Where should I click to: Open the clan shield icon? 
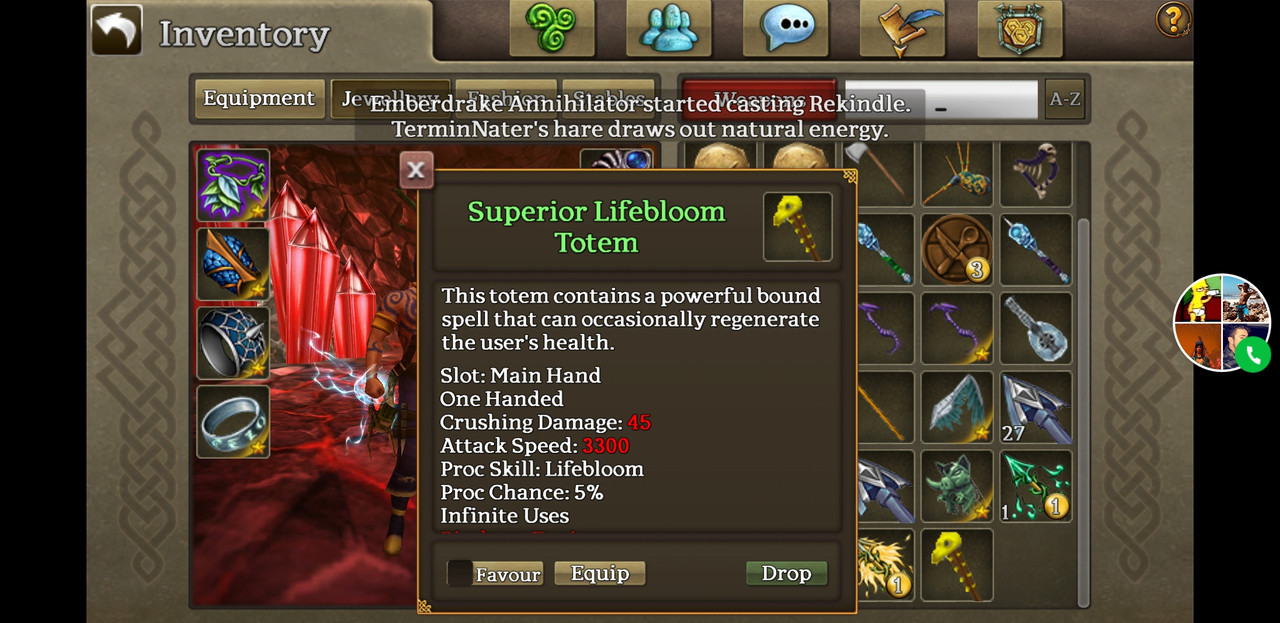pos(1020,27)
